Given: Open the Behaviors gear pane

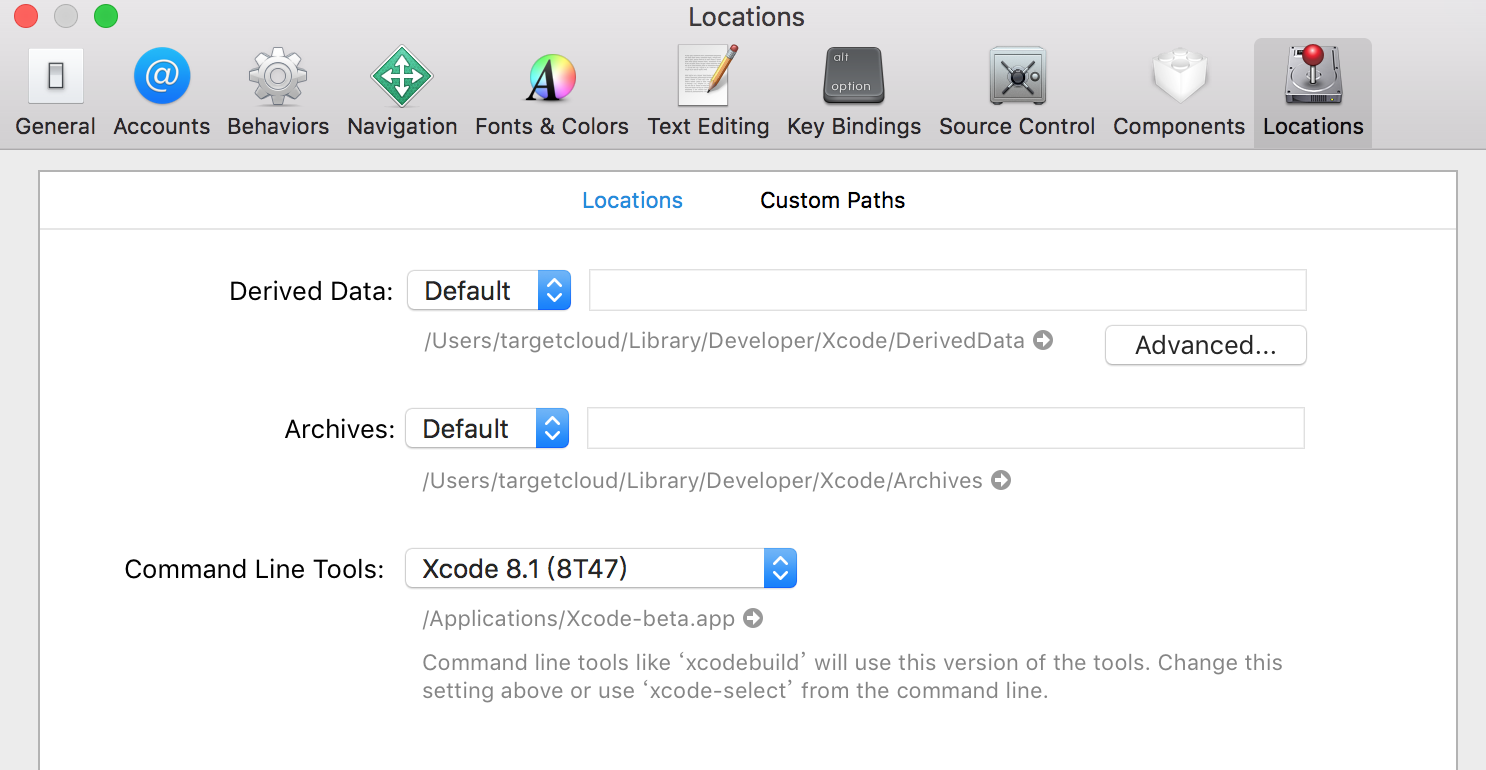Looking at the screenshot, I should pos(278,93).
